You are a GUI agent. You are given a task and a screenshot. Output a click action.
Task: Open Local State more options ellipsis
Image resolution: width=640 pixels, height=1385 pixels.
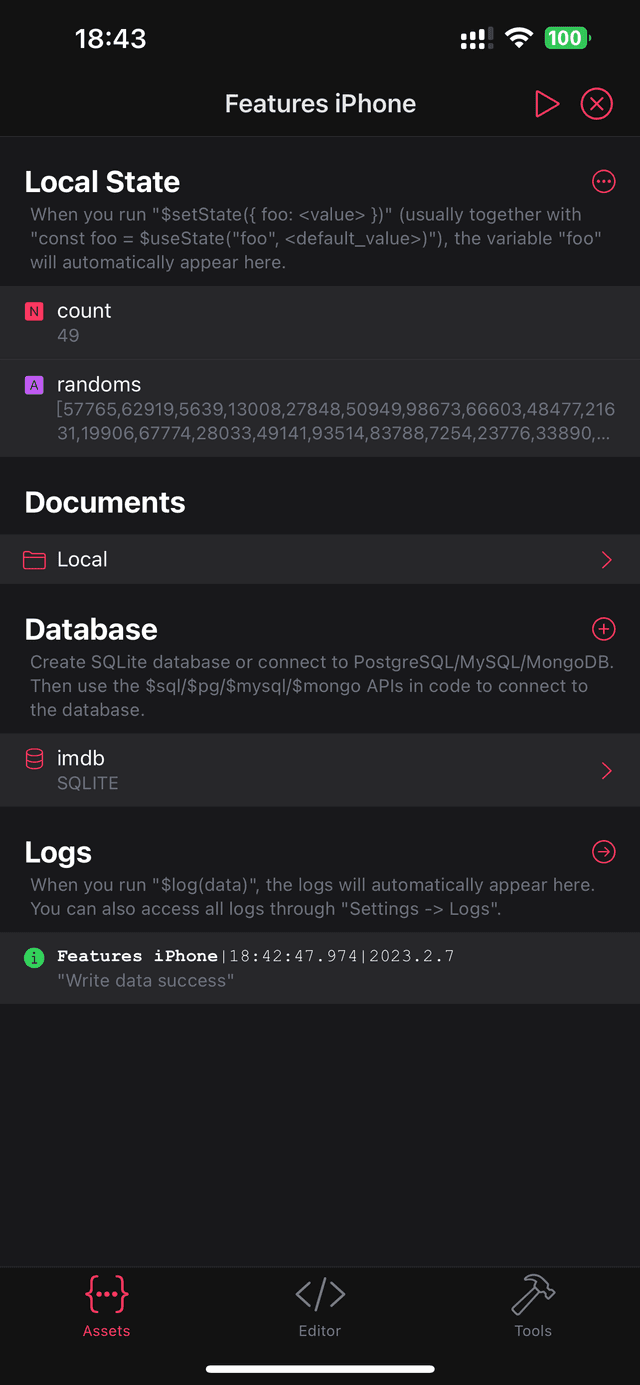pyautogui.click(x=603, y=181)
